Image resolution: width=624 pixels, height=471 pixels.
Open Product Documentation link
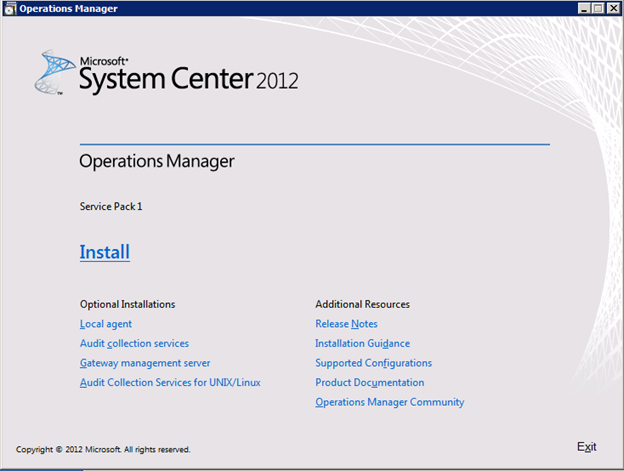click(370, 382)
